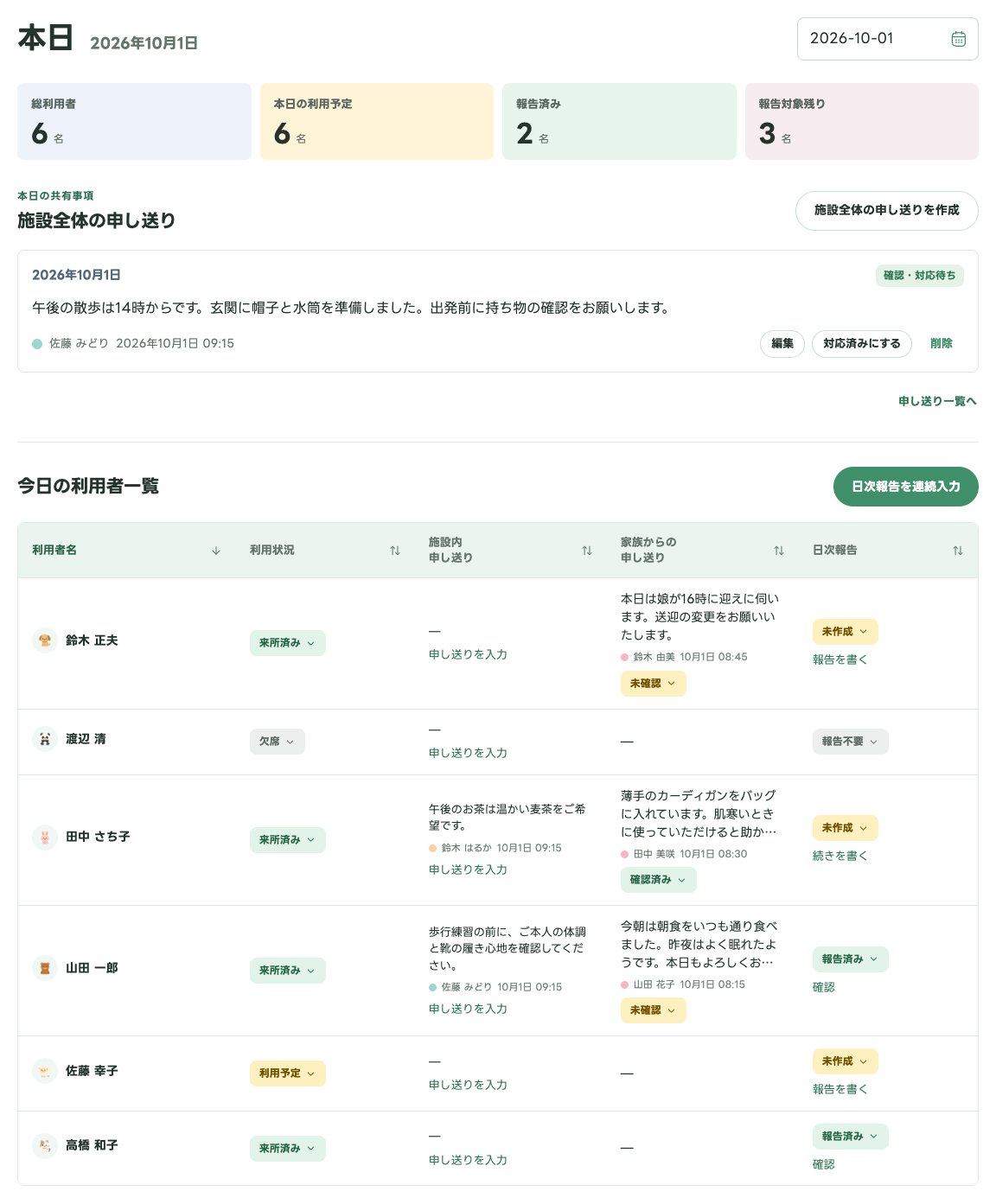Sort by 日次報告 arrows icon
This screenshot has width=996, height=1204.
coord(958,551)
